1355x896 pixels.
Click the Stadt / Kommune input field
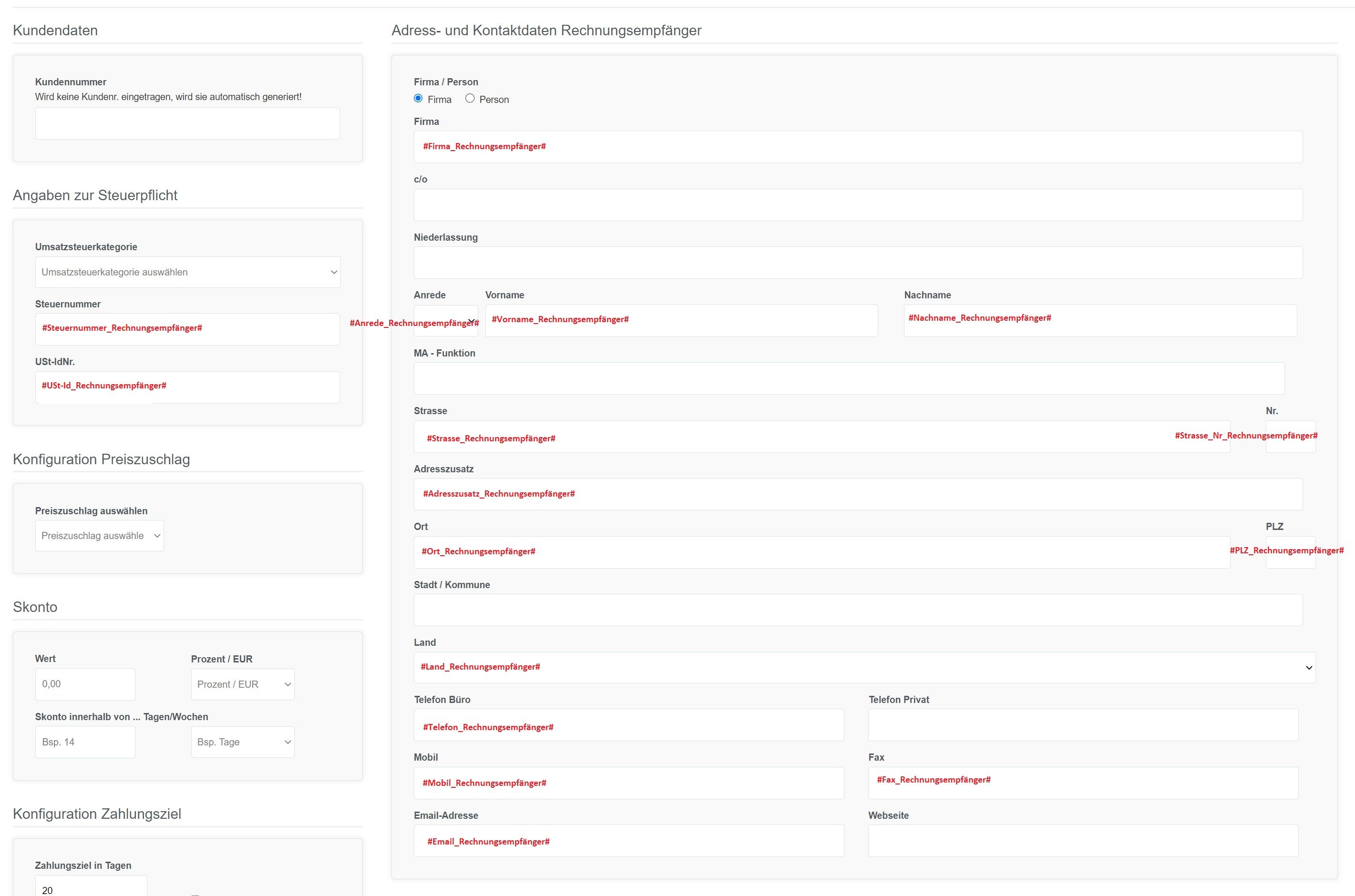(858, 610)
